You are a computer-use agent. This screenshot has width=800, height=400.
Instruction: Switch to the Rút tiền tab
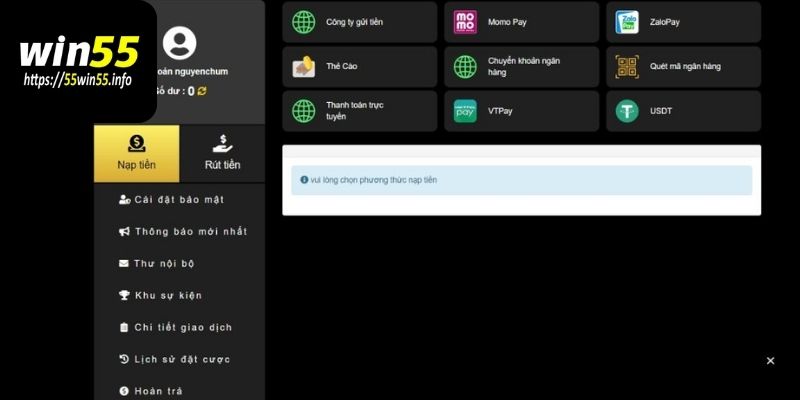(222, 154)
